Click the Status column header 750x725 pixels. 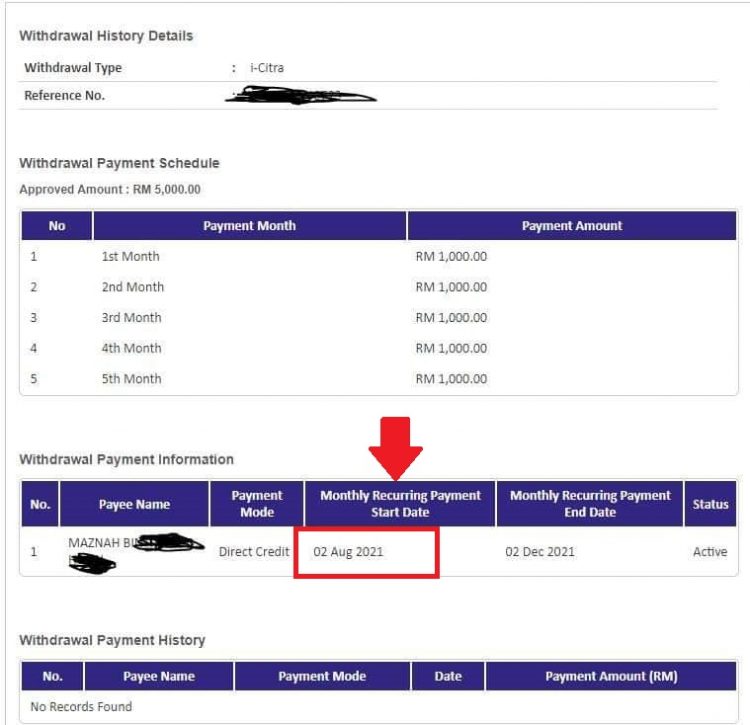coord(710,504)
